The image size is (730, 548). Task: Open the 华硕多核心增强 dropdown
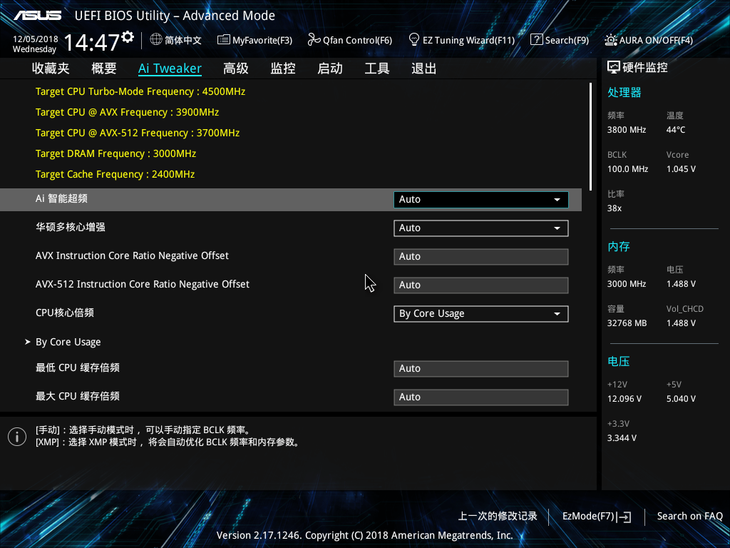(x=480, y=228)
